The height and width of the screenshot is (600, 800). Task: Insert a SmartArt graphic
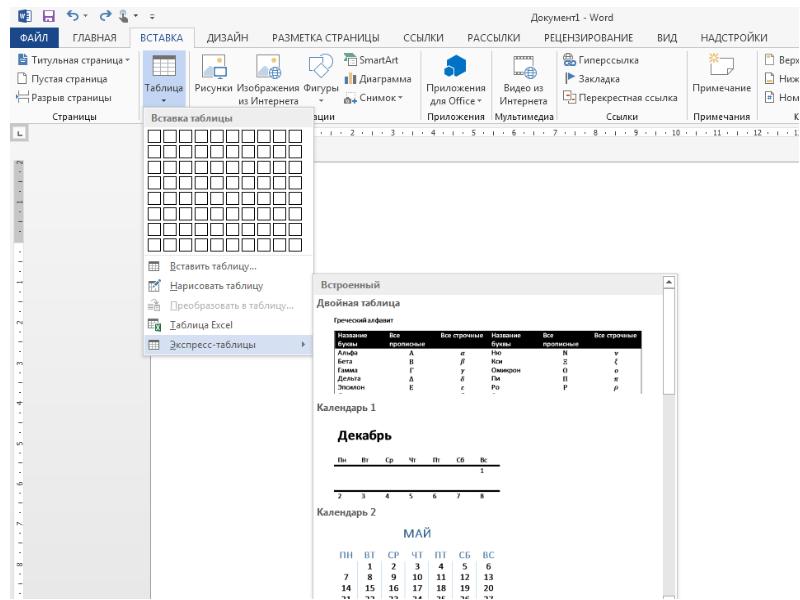[371, 60]
